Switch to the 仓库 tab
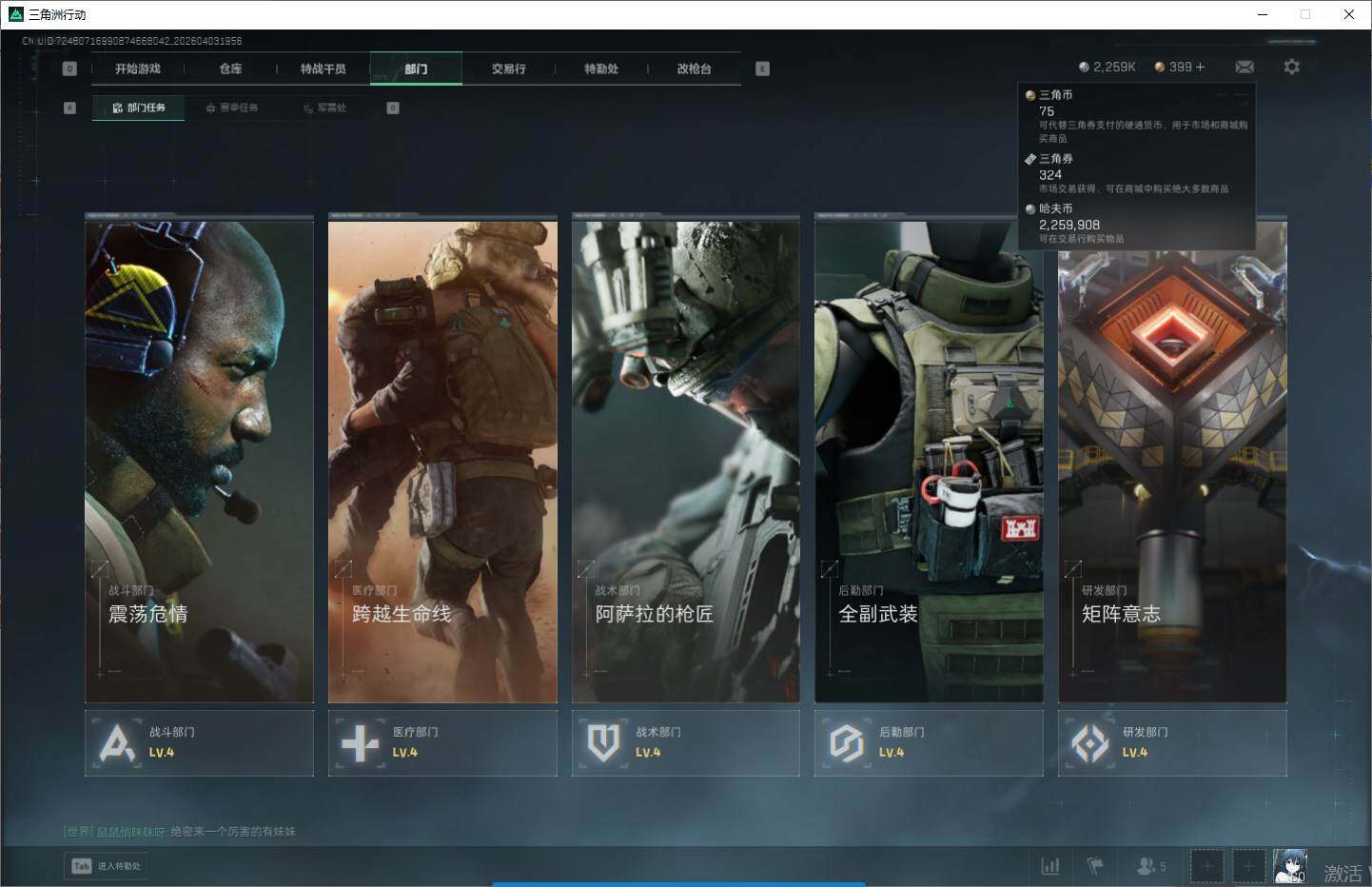This screenshot has height=887, width=1372. pos(230,69)
